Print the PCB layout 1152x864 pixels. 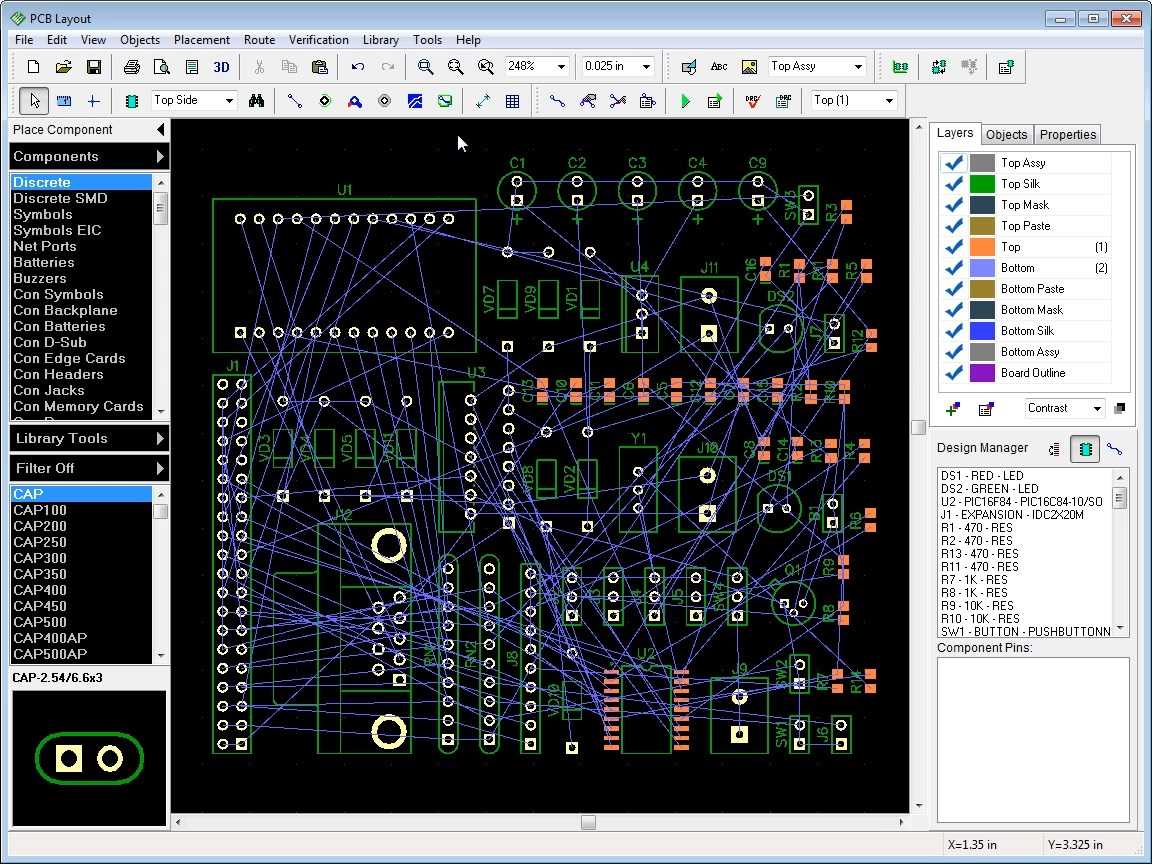coord(132,67)
